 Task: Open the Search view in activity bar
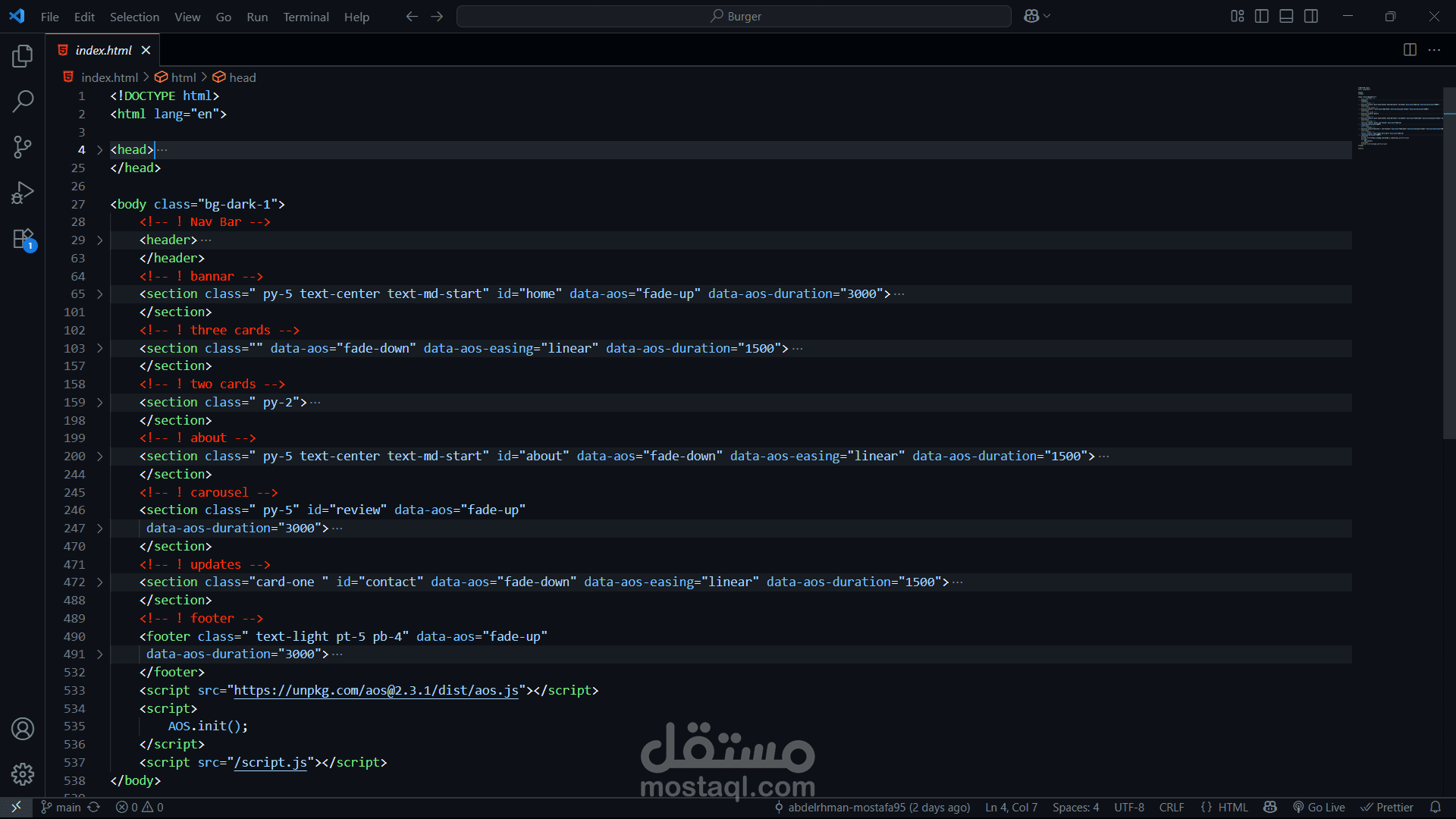coord(23,101)
